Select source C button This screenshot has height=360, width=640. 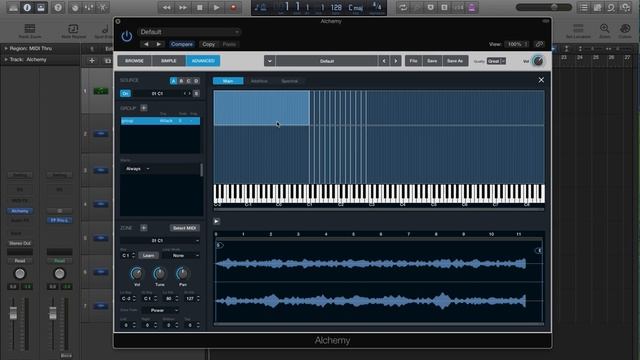[189, 81]
